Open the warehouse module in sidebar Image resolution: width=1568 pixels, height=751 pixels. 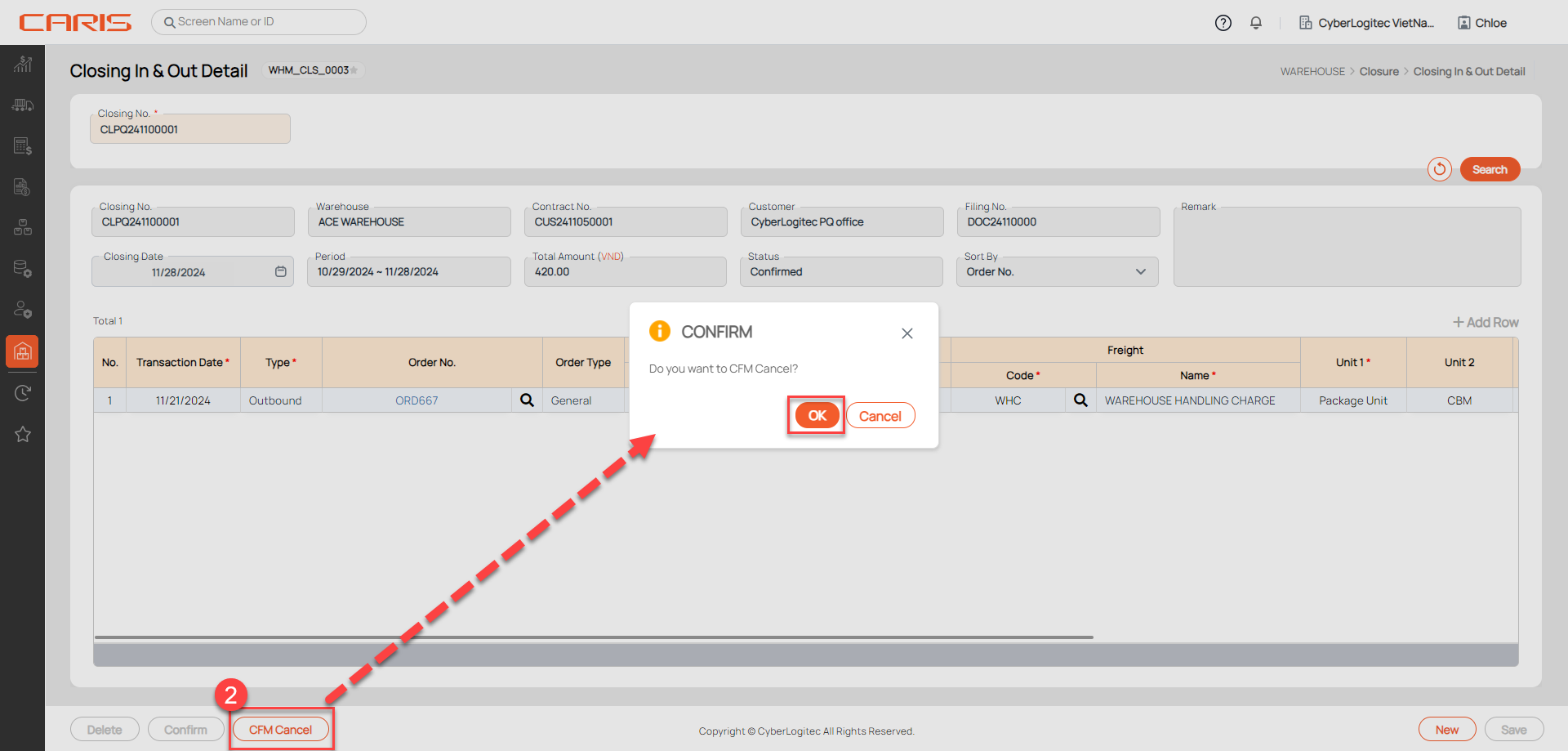tap(22, 351)
